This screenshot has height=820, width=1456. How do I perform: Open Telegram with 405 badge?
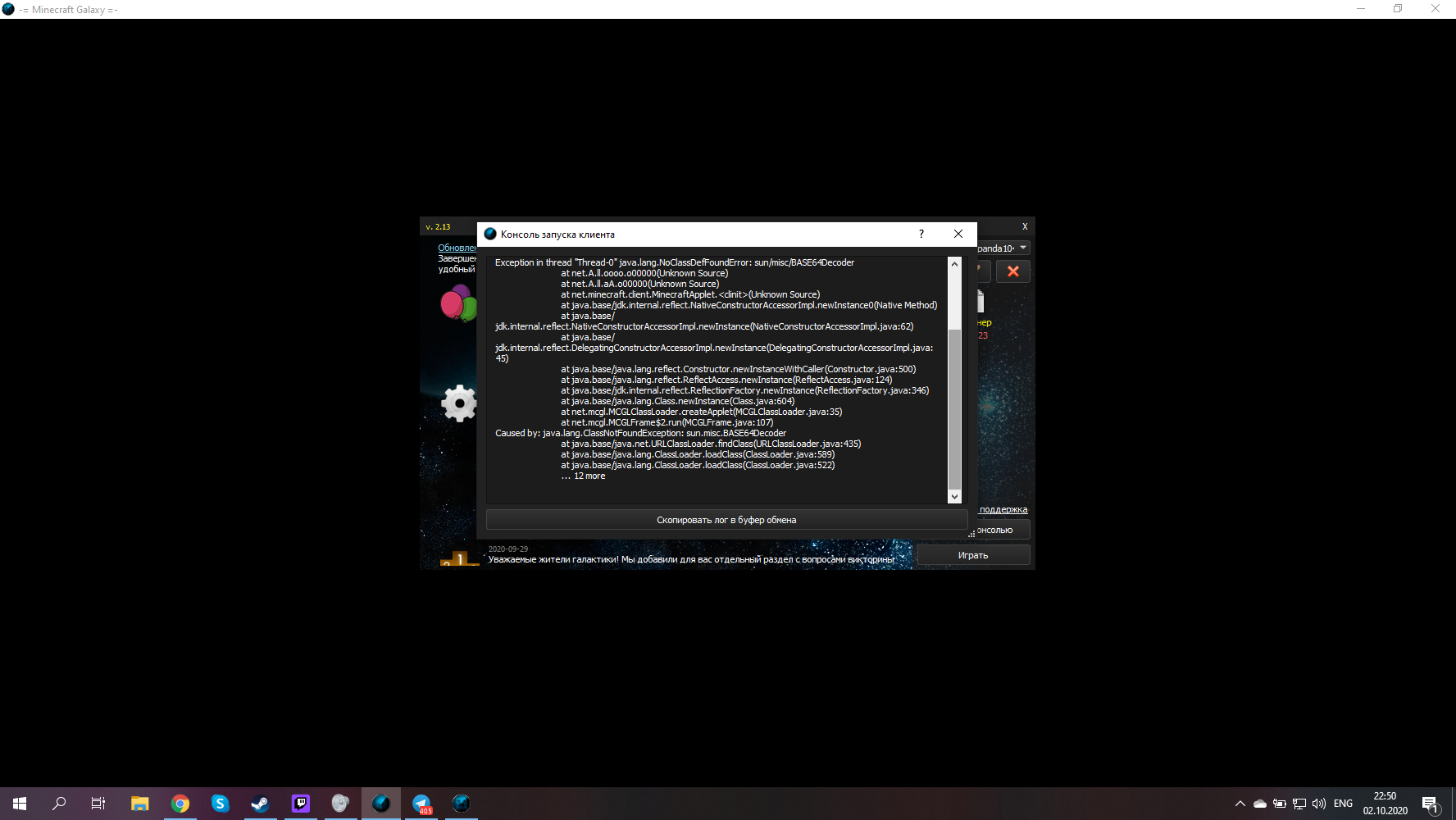(421, 804)
